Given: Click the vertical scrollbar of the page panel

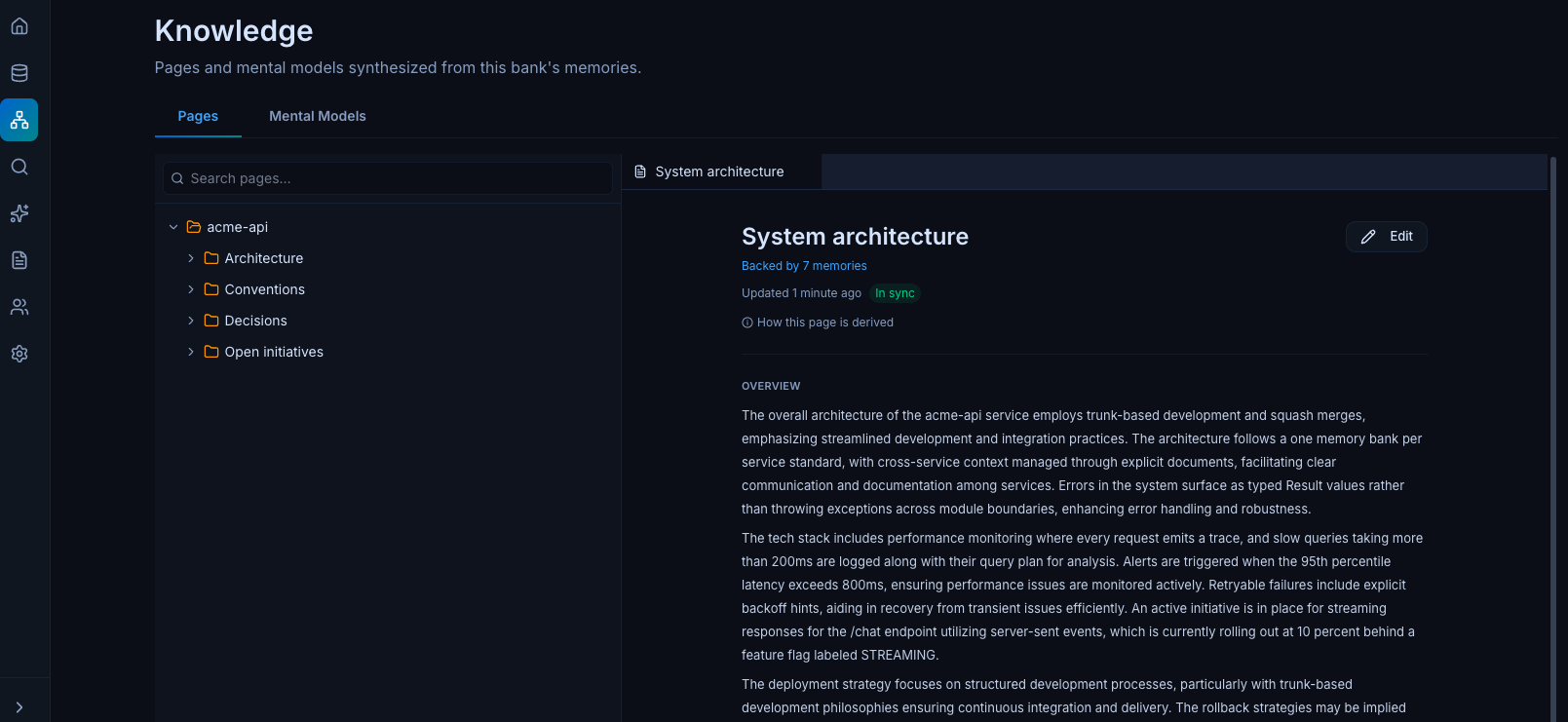Looking at the screenshot, I should pyautogui.click(x=1553, y=438).
